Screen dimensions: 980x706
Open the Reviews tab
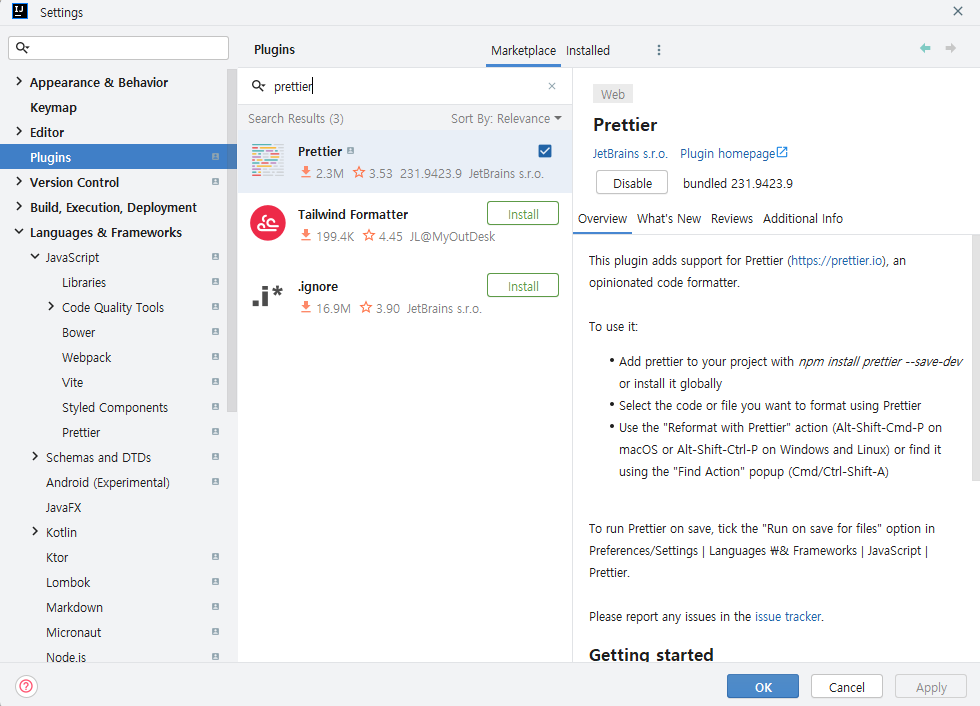731,219
